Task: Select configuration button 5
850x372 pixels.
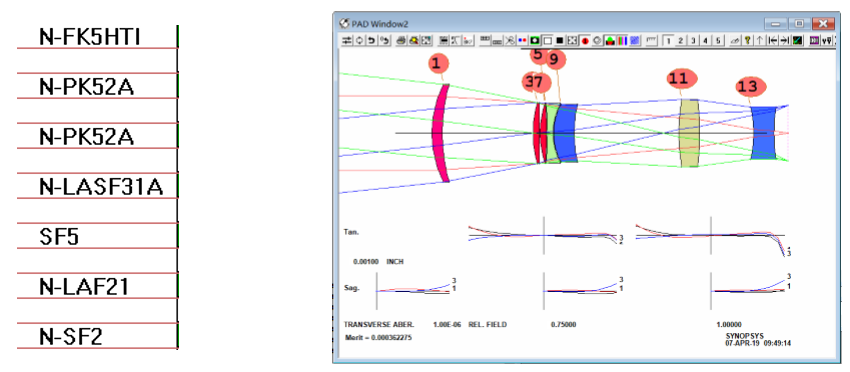Action: point(718,40)
